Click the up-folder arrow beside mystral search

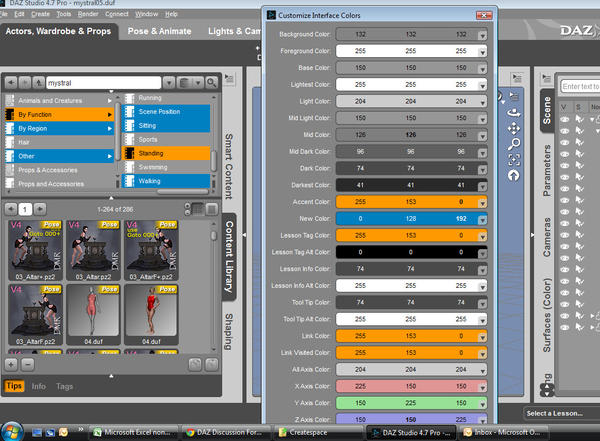tap(38, 82)
